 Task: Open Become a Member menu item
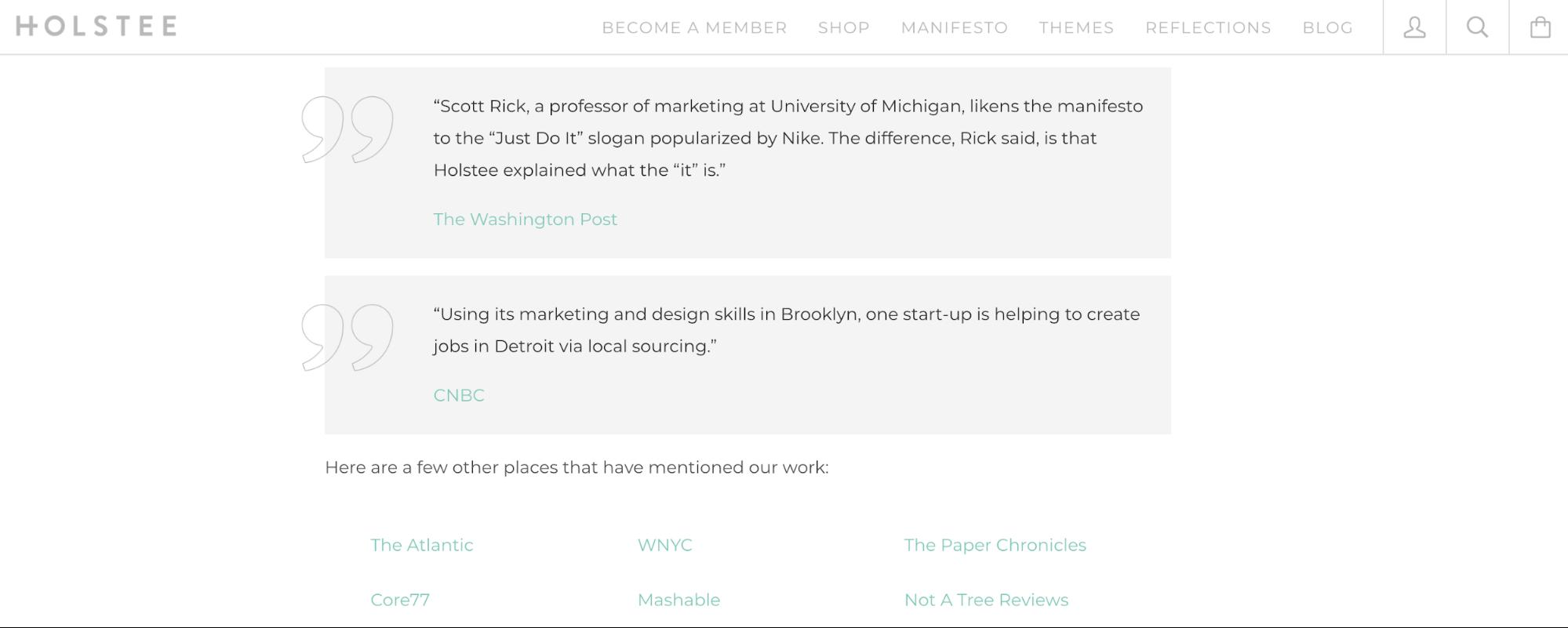694,28
